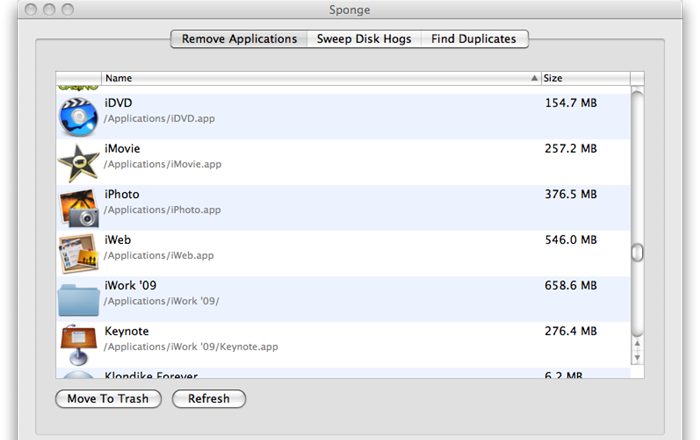
Task: Click path /Applications/iWork '09/
Action: [x=162, y=301]
